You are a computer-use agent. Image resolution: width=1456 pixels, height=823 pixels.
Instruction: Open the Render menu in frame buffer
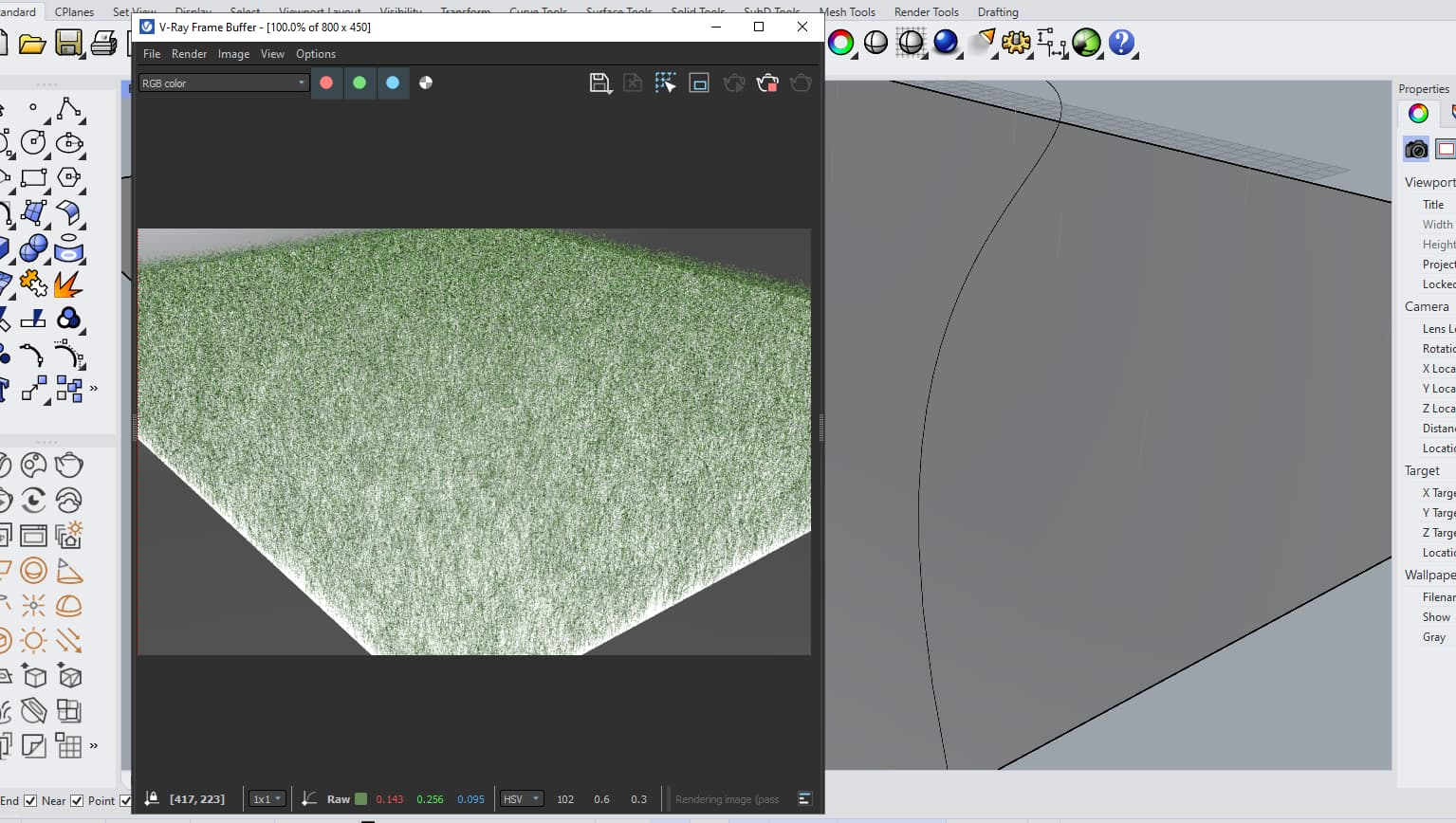(189, 54)
